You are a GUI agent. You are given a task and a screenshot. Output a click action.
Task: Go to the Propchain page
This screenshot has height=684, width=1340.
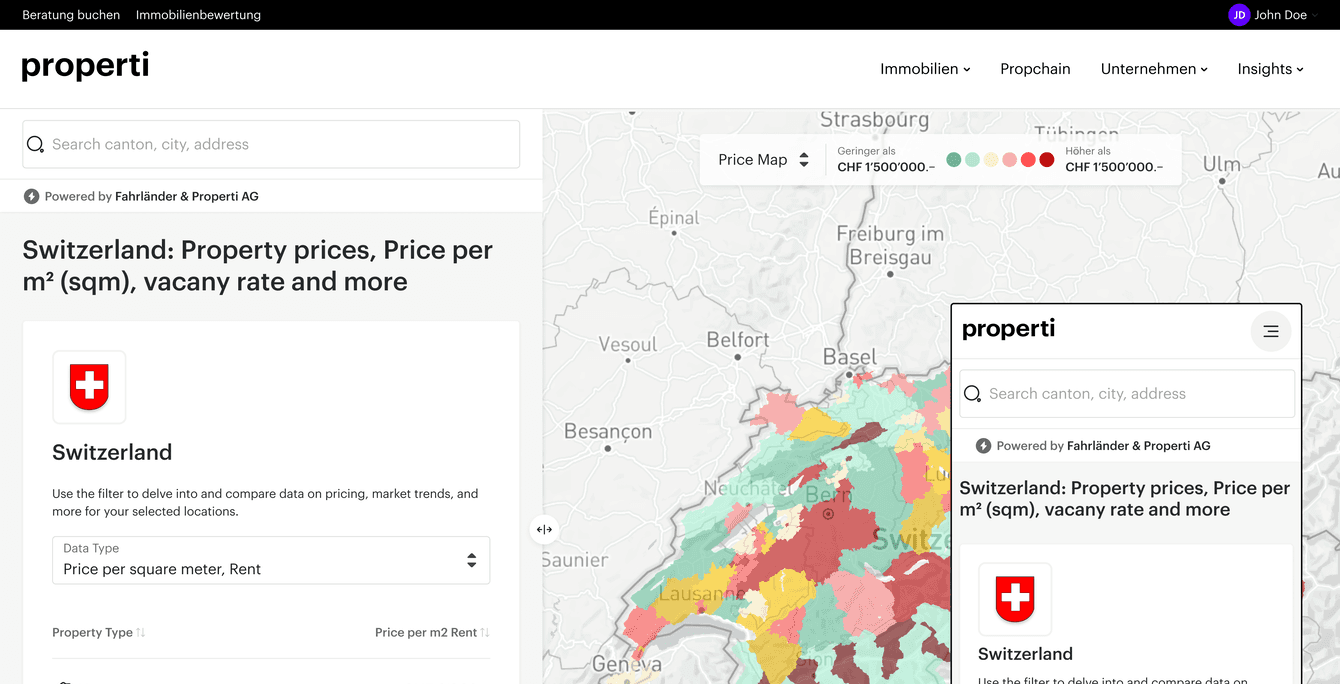tap(1035, 69)
